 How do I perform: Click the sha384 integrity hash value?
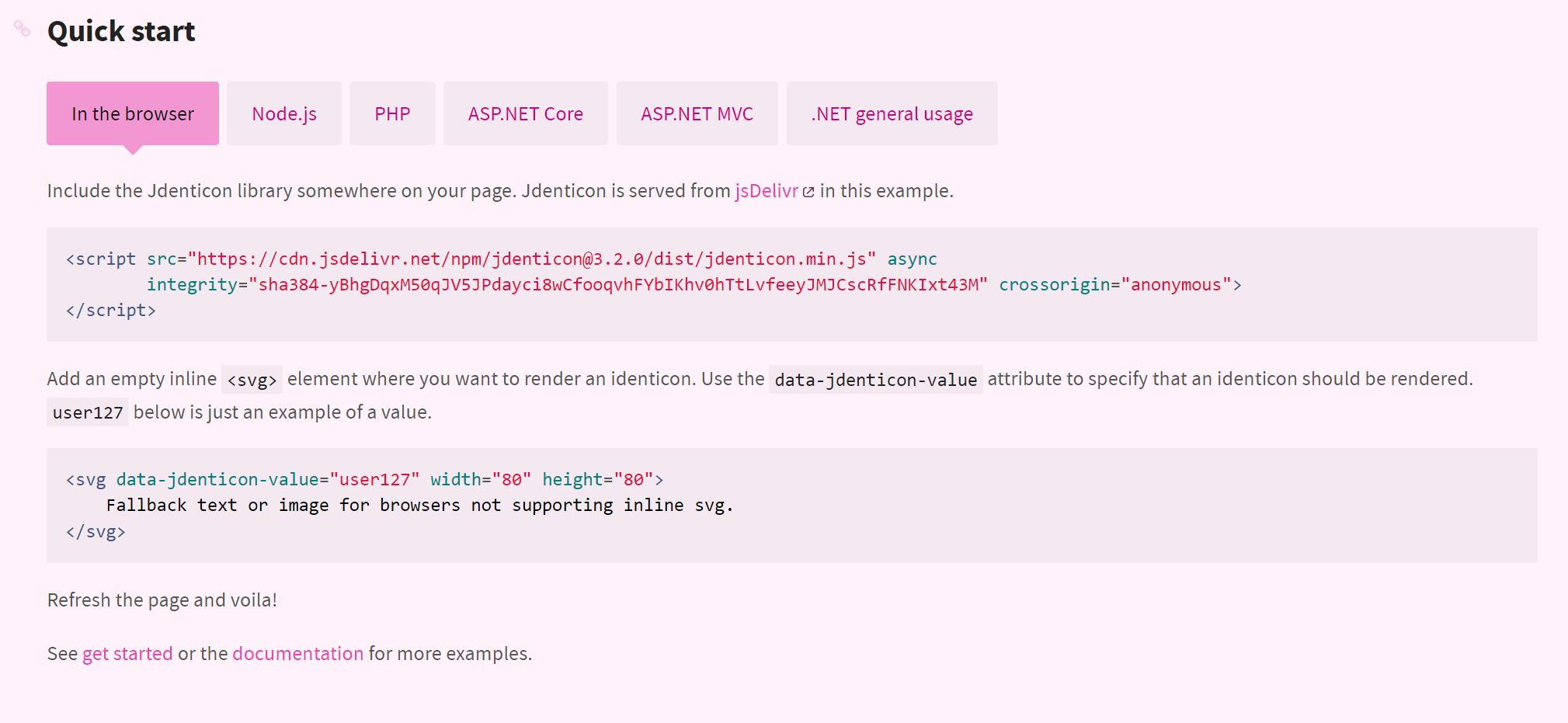618,285
